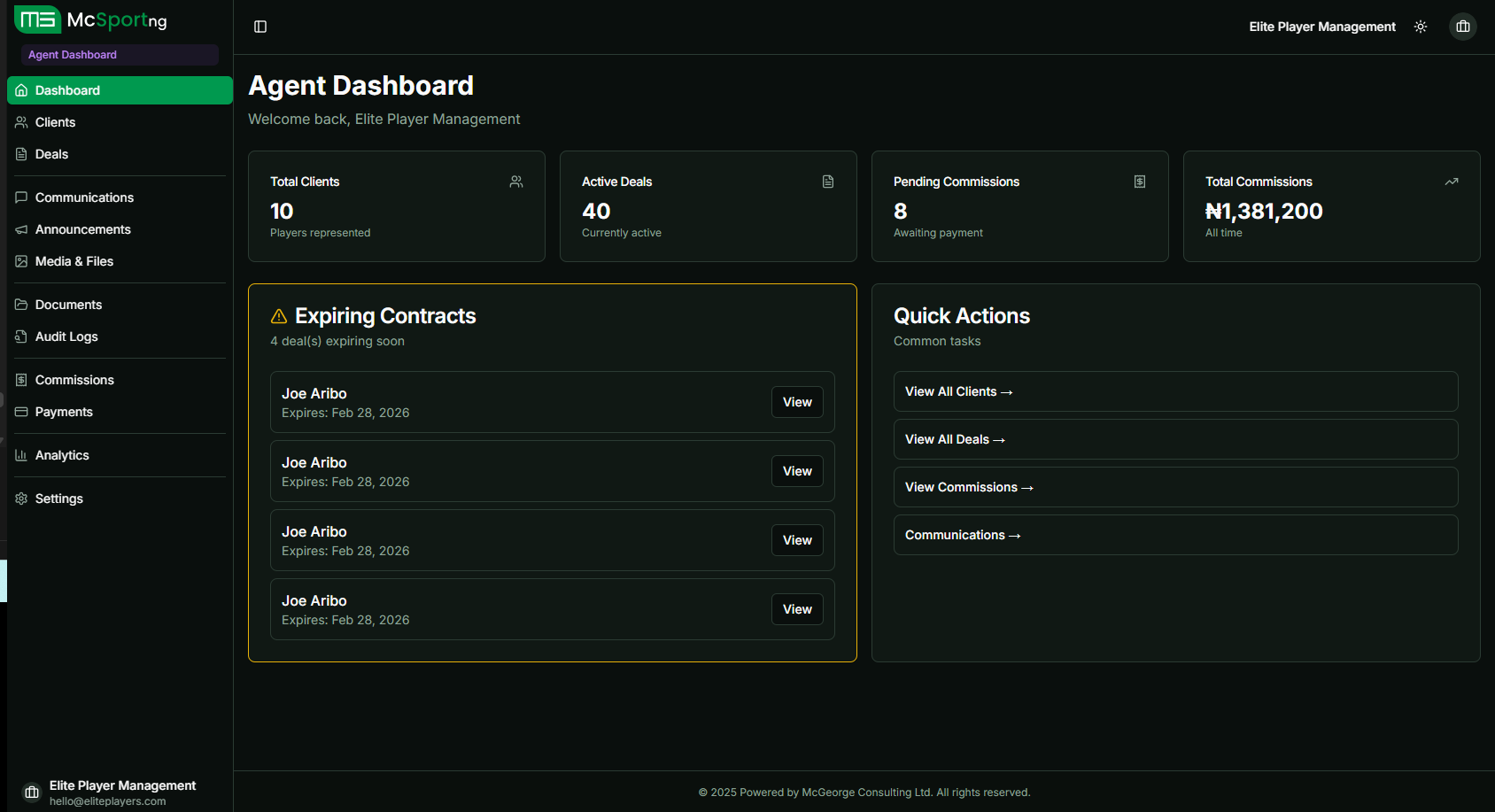
Task: Open Media & Files in the sidebar
Action: coord(74,261)
